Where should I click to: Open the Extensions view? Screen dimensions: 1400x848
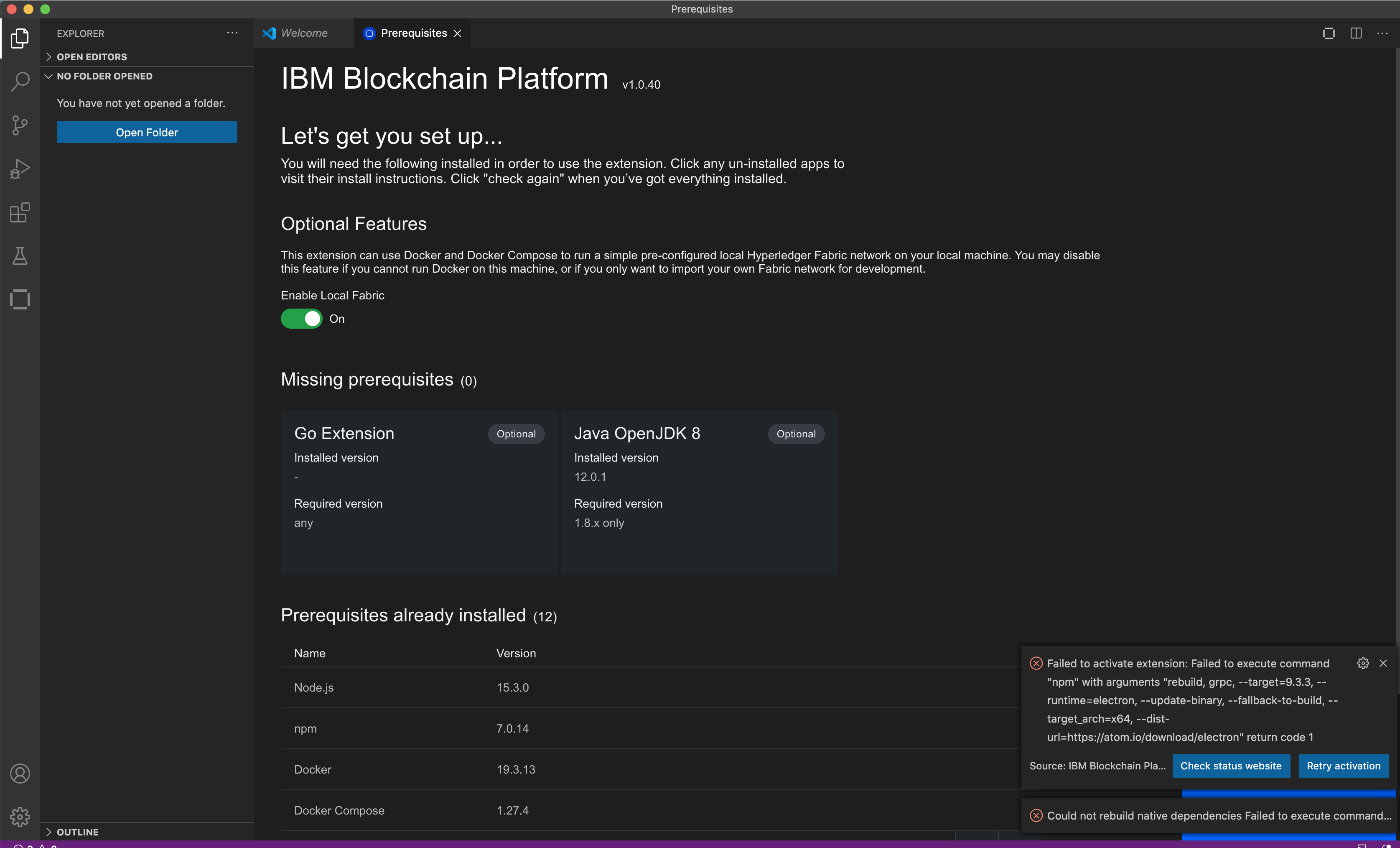(20, 212)
